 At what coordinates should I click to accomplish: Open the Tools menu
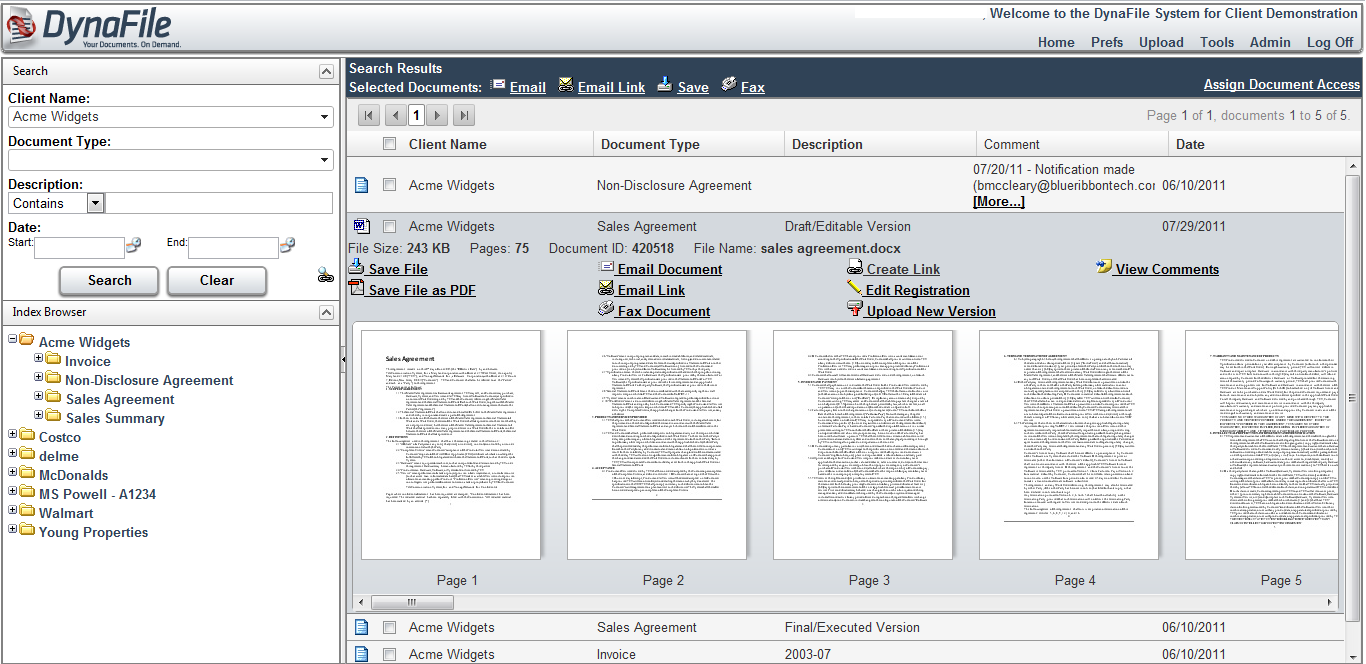pyautogui.click(x=1217, y=42)
